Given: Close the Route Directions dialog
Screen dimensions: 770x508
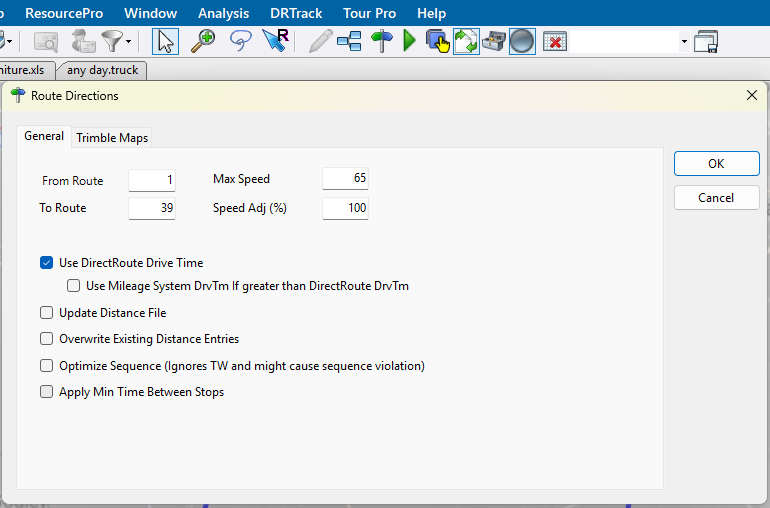Looking at the screenshot, I should (x=751, y=95).
